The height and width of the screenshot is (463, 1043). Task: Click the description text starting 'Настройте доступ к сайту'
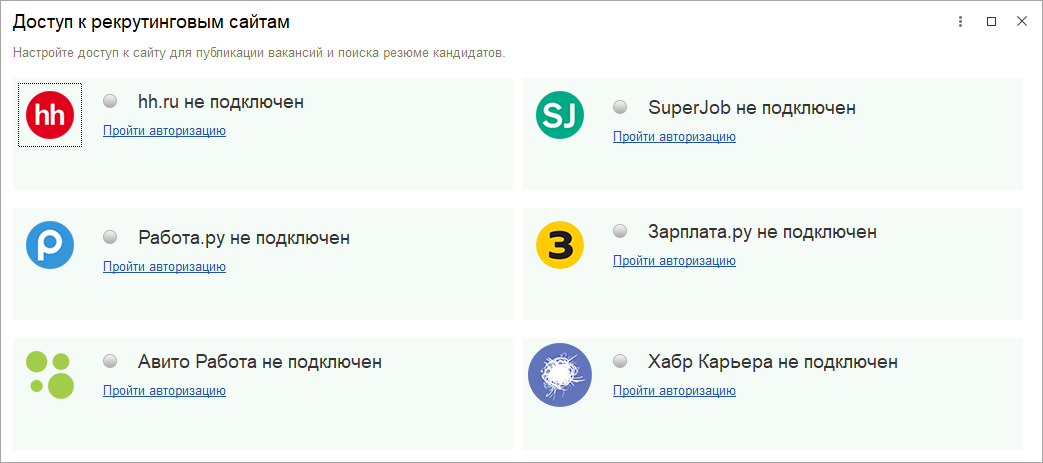[x=259, y=53]
